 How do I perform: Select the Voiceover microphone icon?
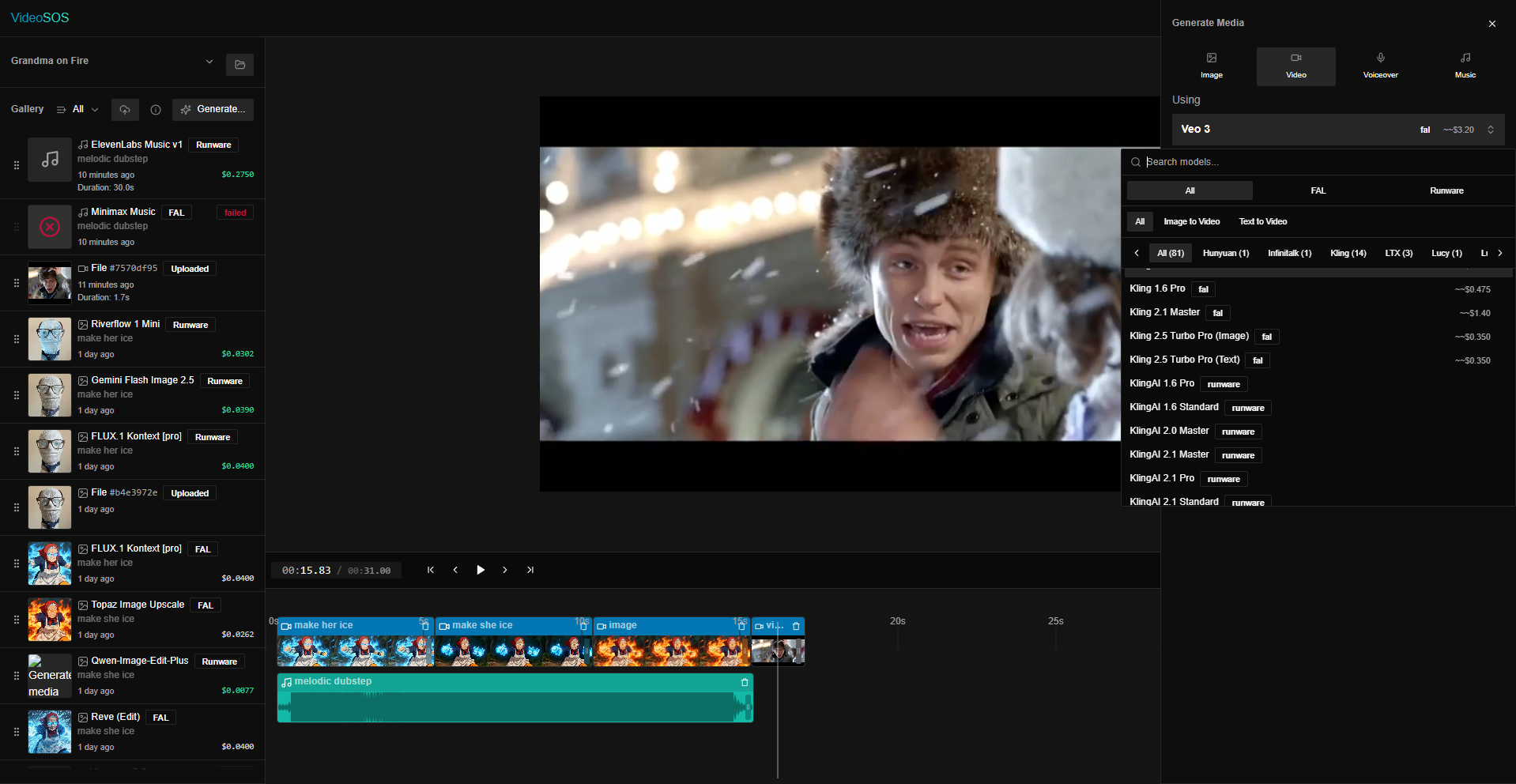1380,65
